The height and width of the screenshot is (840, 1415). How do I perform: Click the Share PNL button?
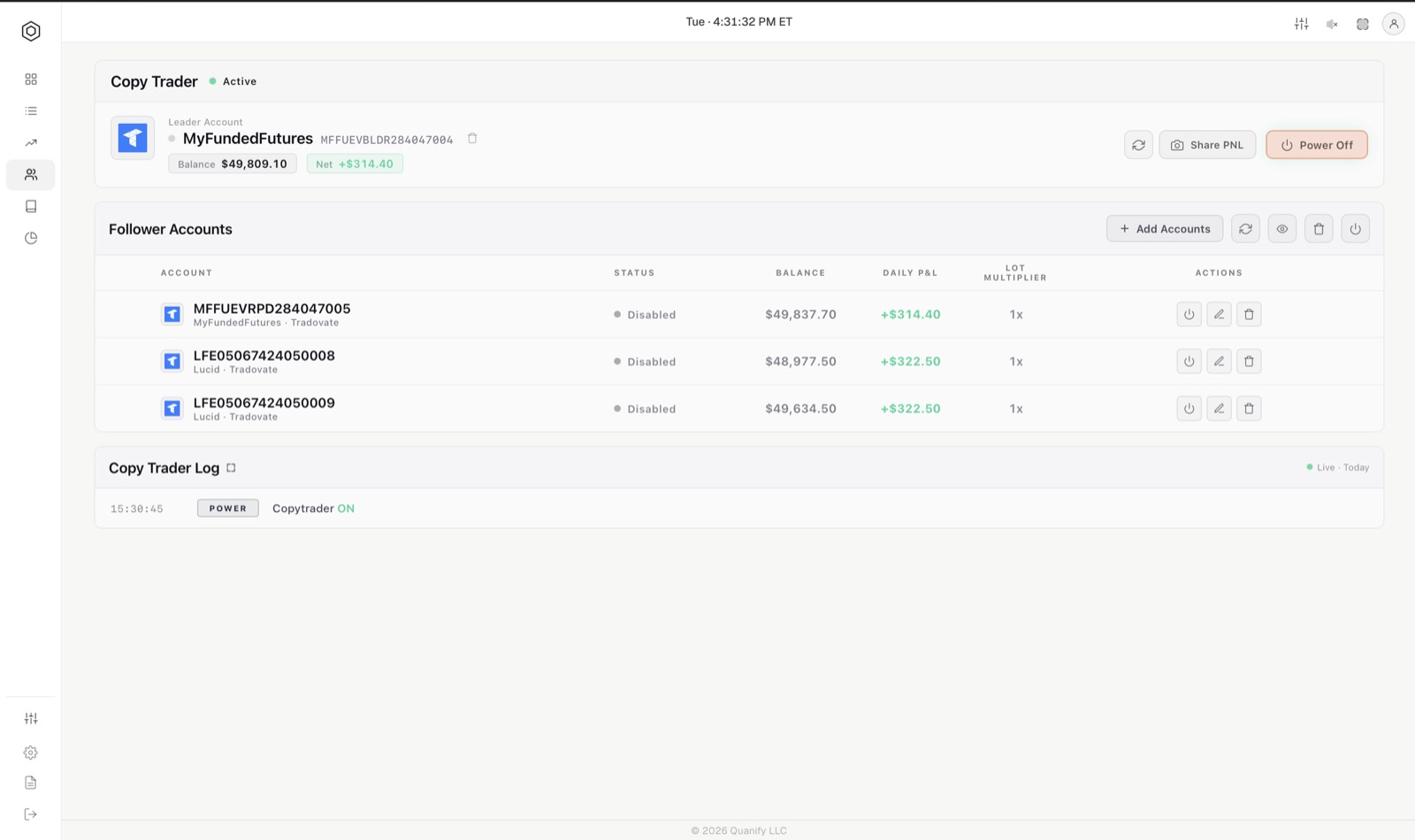(x=1207, y=145)
